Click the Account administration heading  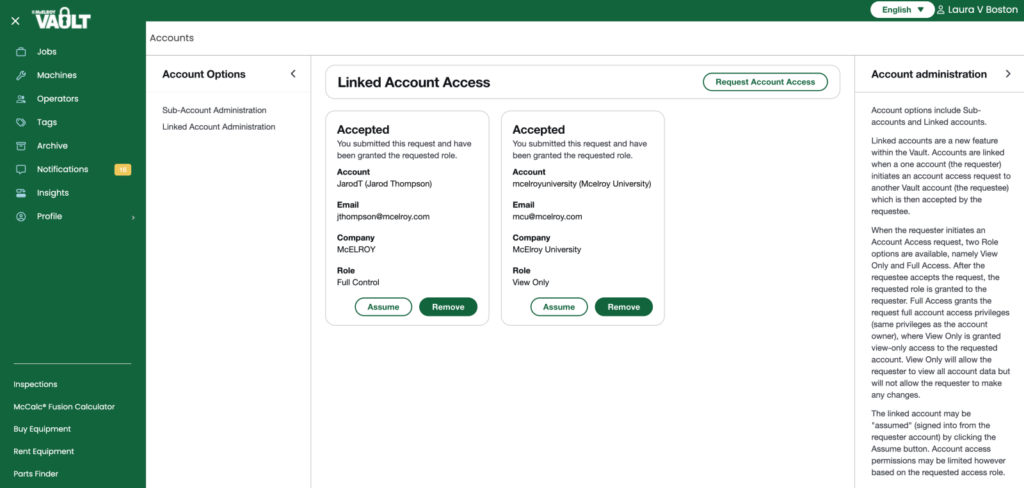click(929, 74)
